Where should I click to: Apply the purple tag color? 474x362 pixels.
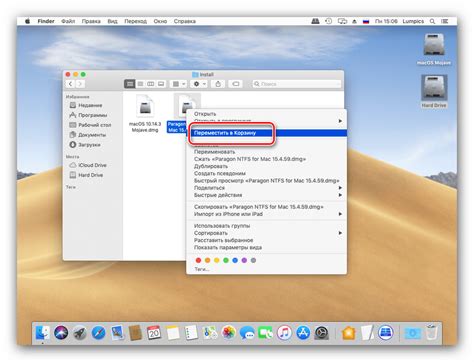(244, 260)
